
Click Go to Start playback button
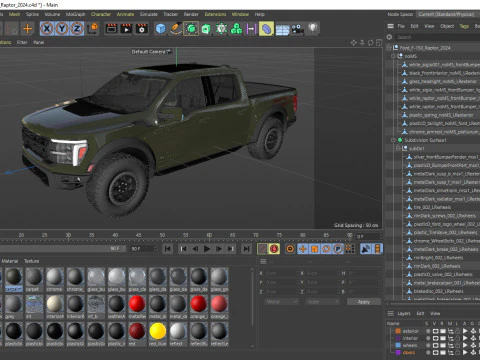(168, 249)
